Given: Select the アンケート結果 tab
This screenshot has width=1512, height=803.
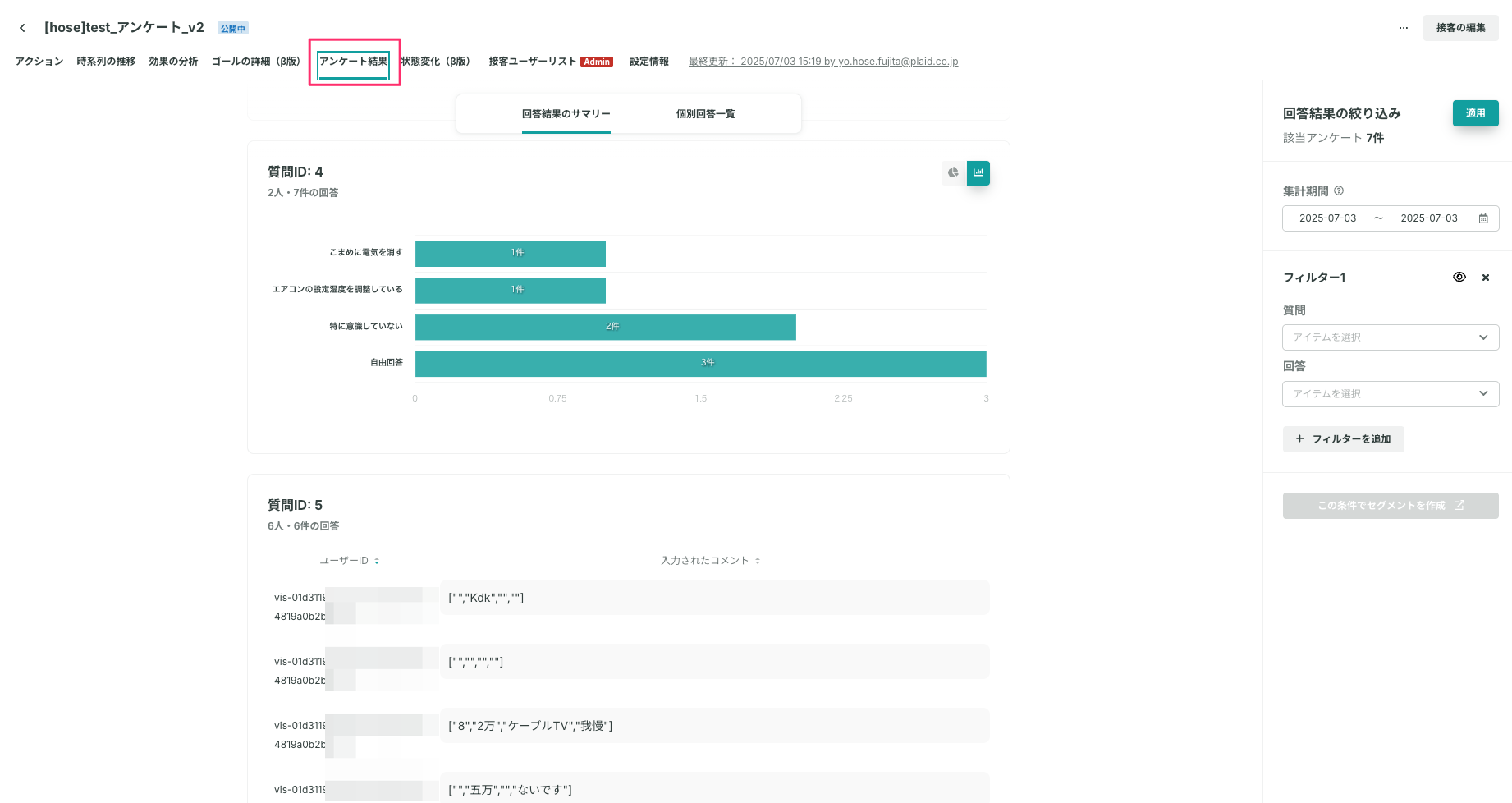Looking at the screenshot, I should (354, 62).
